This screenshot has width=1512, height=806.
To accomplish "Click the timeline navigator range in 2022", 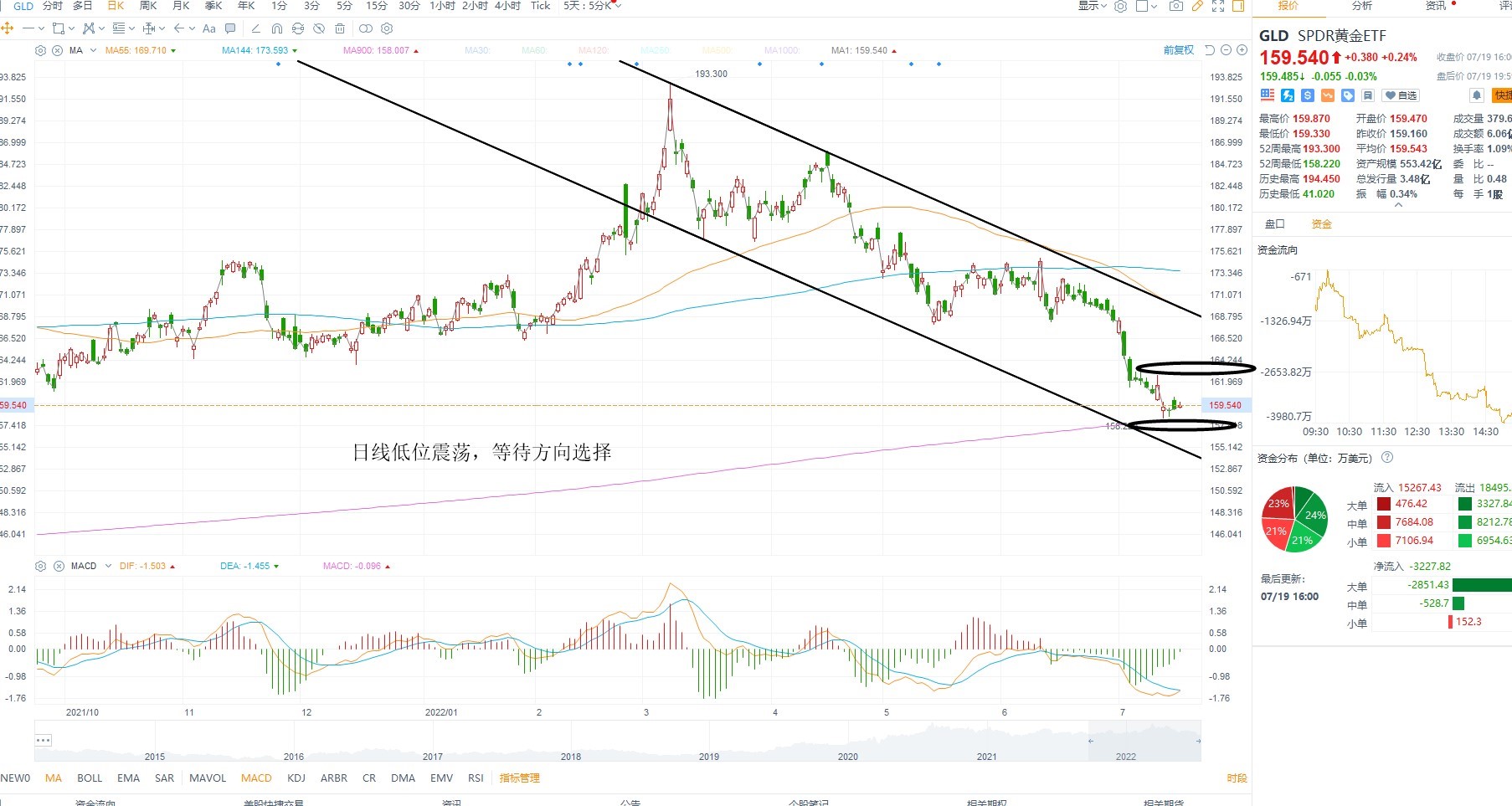I will [1144, 742].
